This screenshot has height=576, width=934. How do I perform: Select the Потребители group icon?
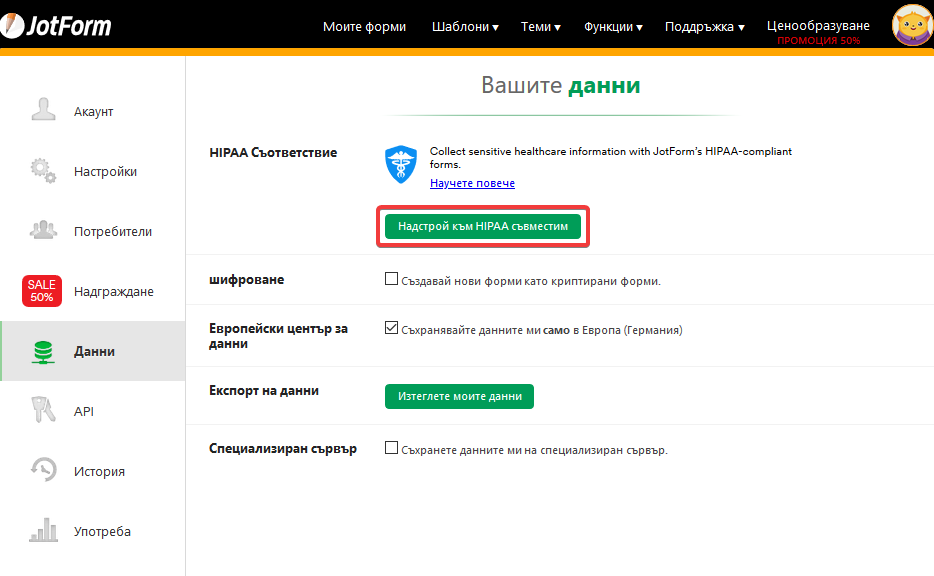click(43, 230)
